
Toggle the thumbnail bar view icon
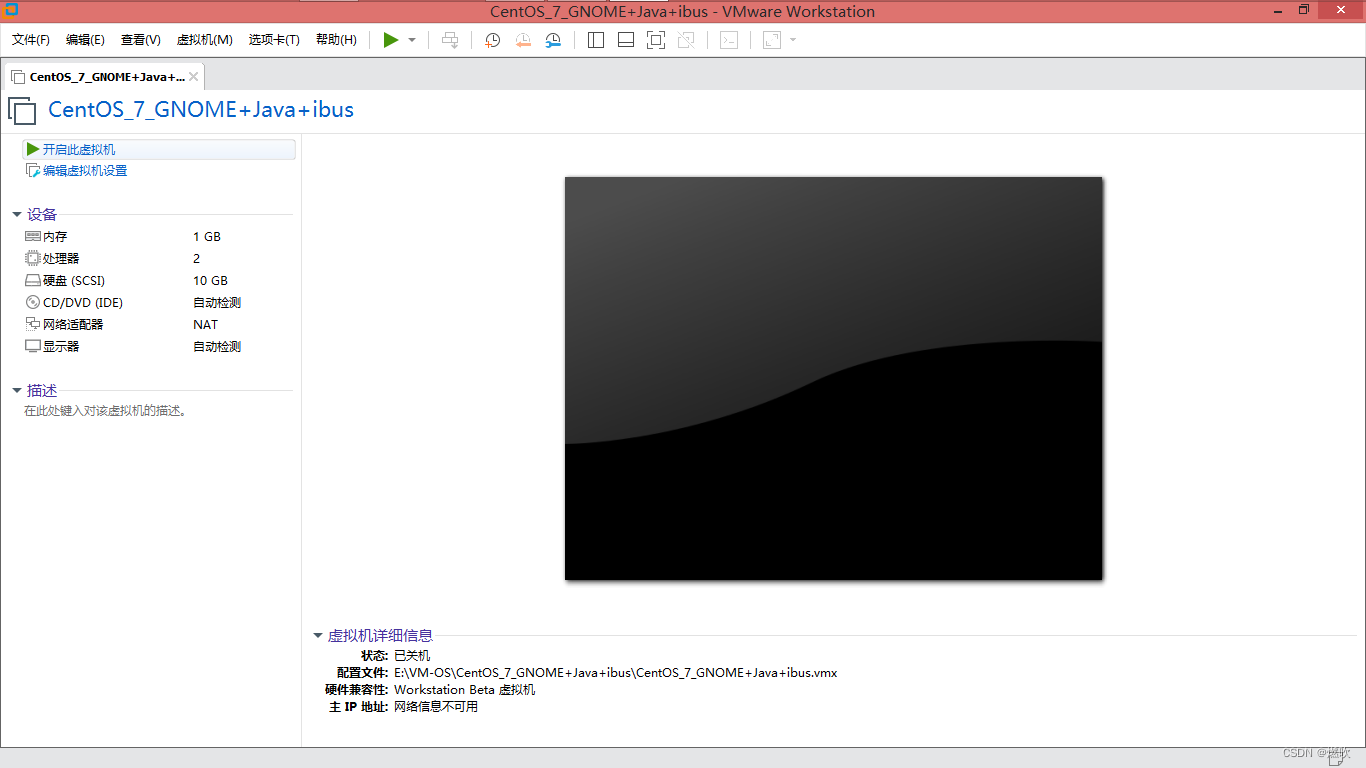(626, 40)
